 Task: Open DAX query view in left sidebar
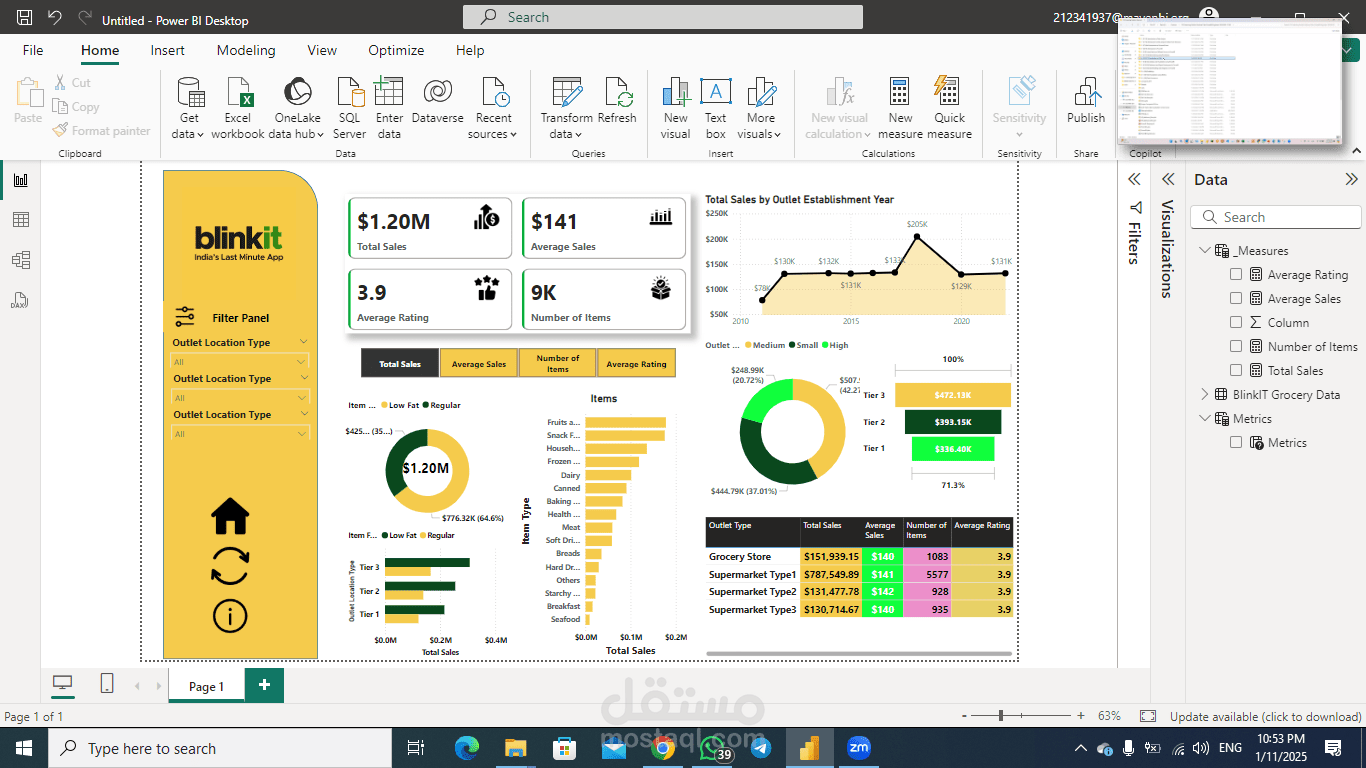[21, 300]
